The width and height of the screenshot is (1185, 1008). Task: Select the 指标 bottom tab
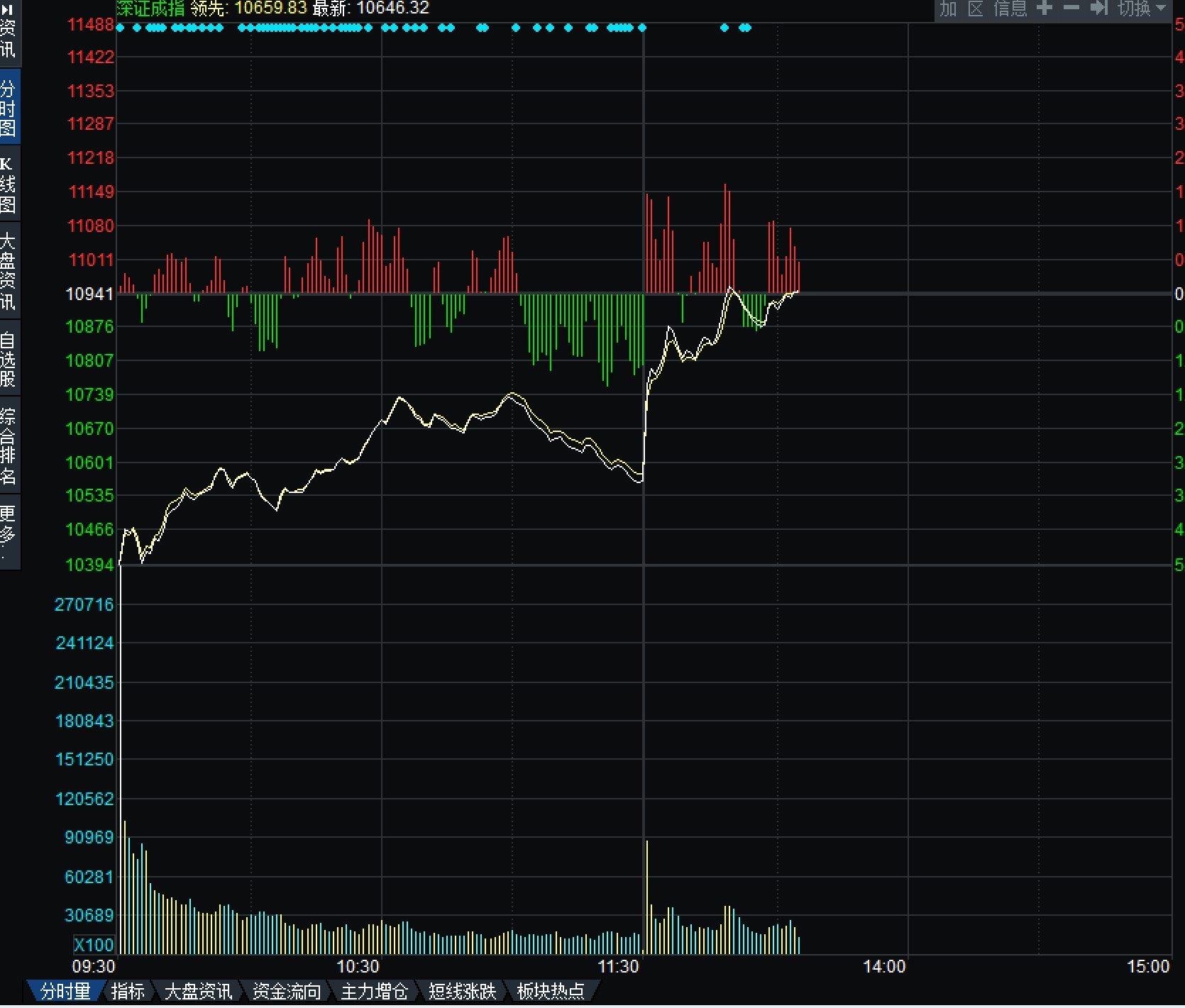(x=128, y=991)
